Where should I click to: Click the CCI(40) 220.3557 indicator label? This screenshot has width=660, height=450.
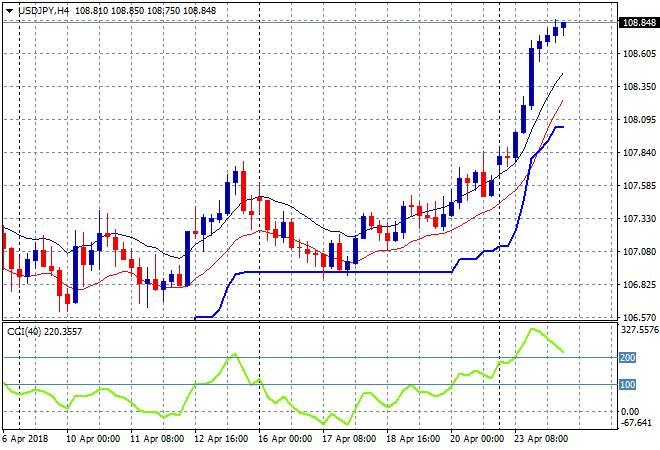tap(45, 332)
